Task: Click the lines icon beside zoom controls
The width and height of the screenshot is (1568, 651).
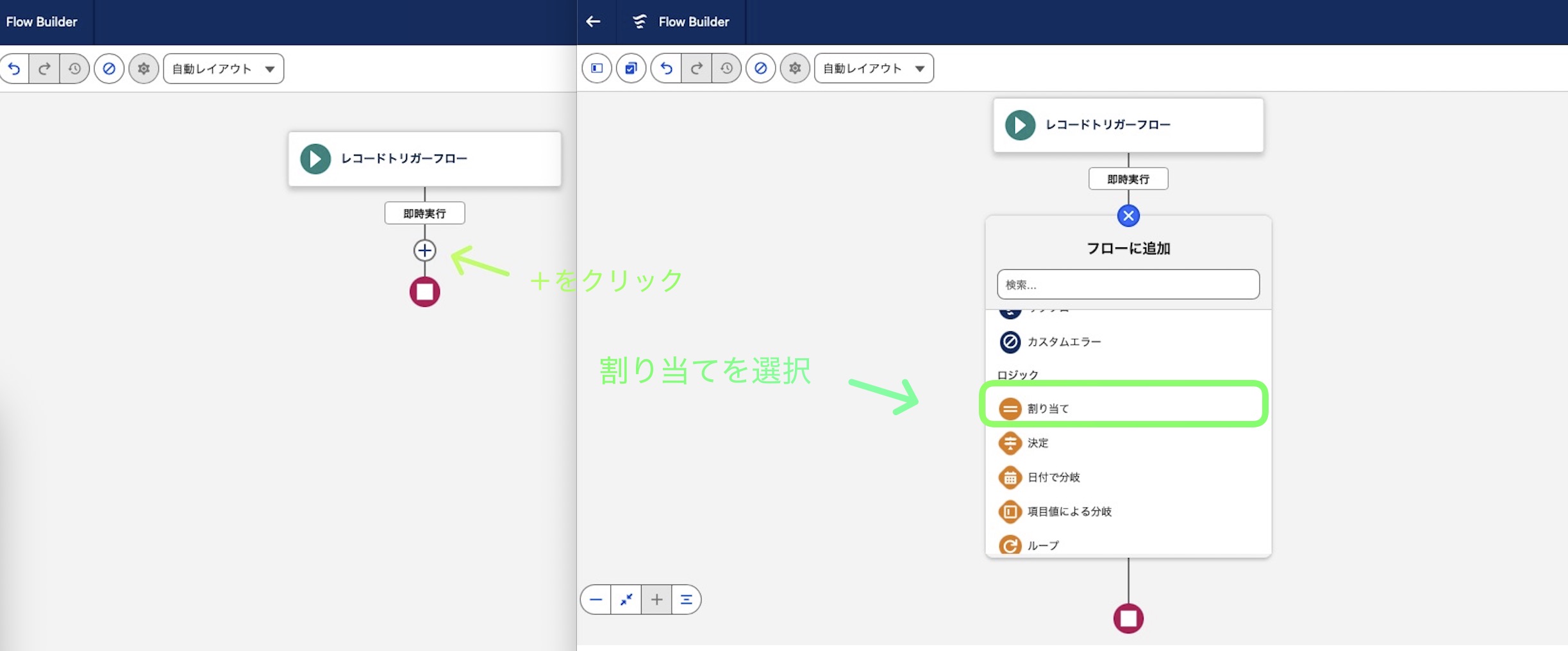Action: (686, 600)
